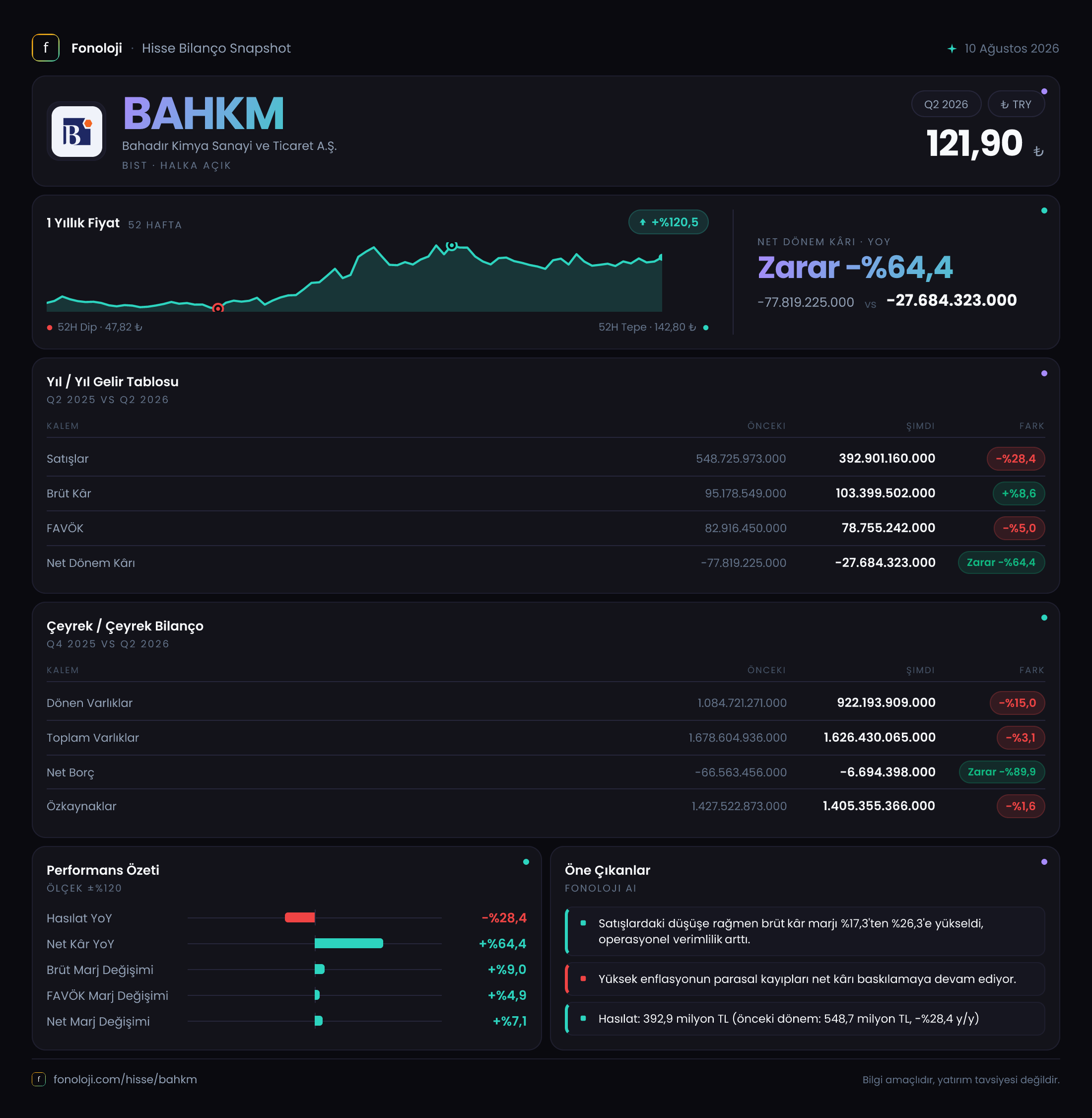
Task: Select the TRY currency pill
Action: [1016, 104]
